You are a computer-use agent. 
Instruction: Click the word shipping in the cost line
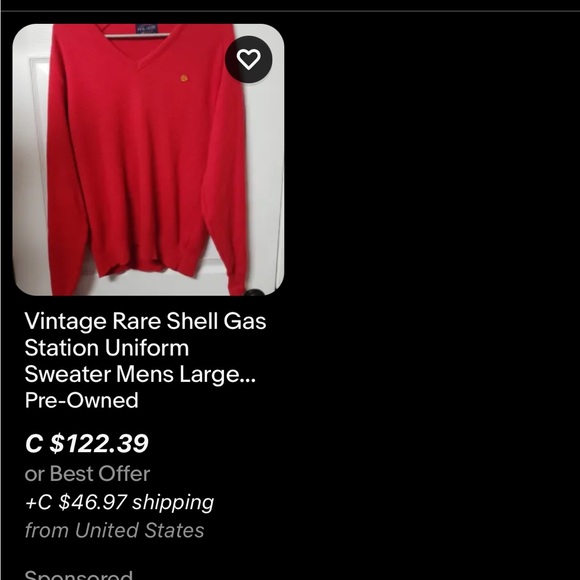point(173,503)
